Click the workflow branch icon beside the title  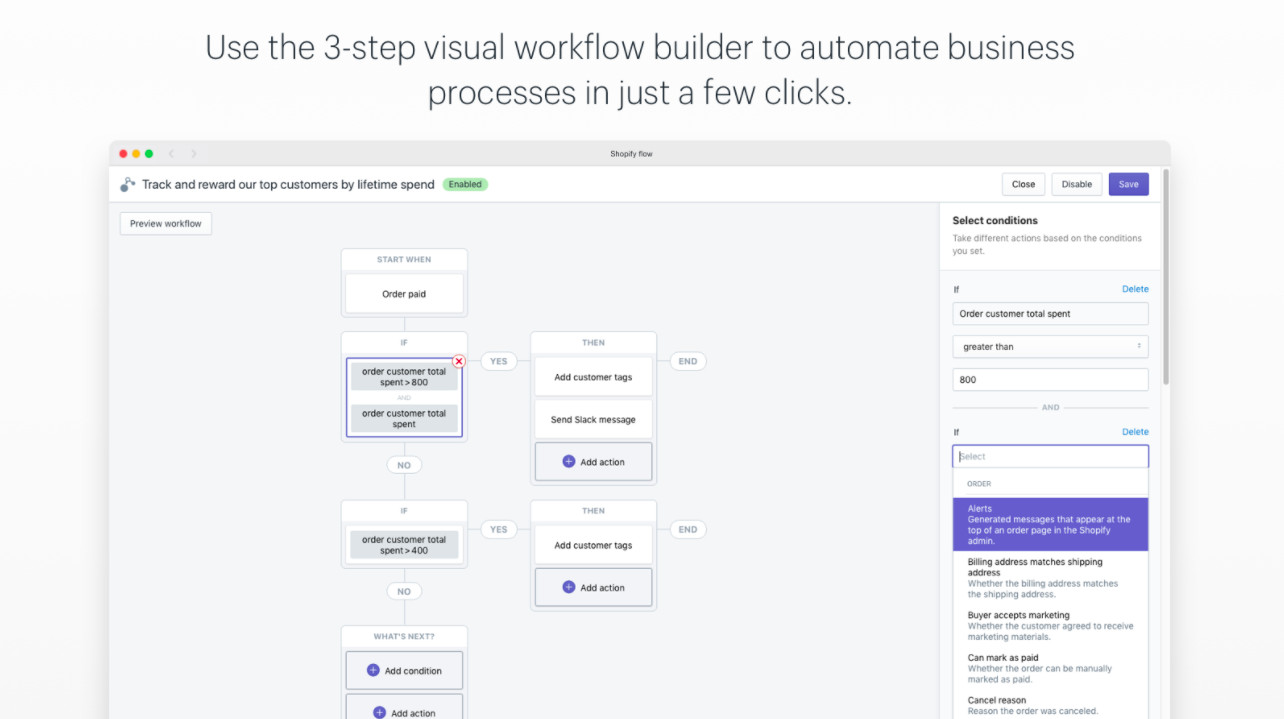(127, 184)
